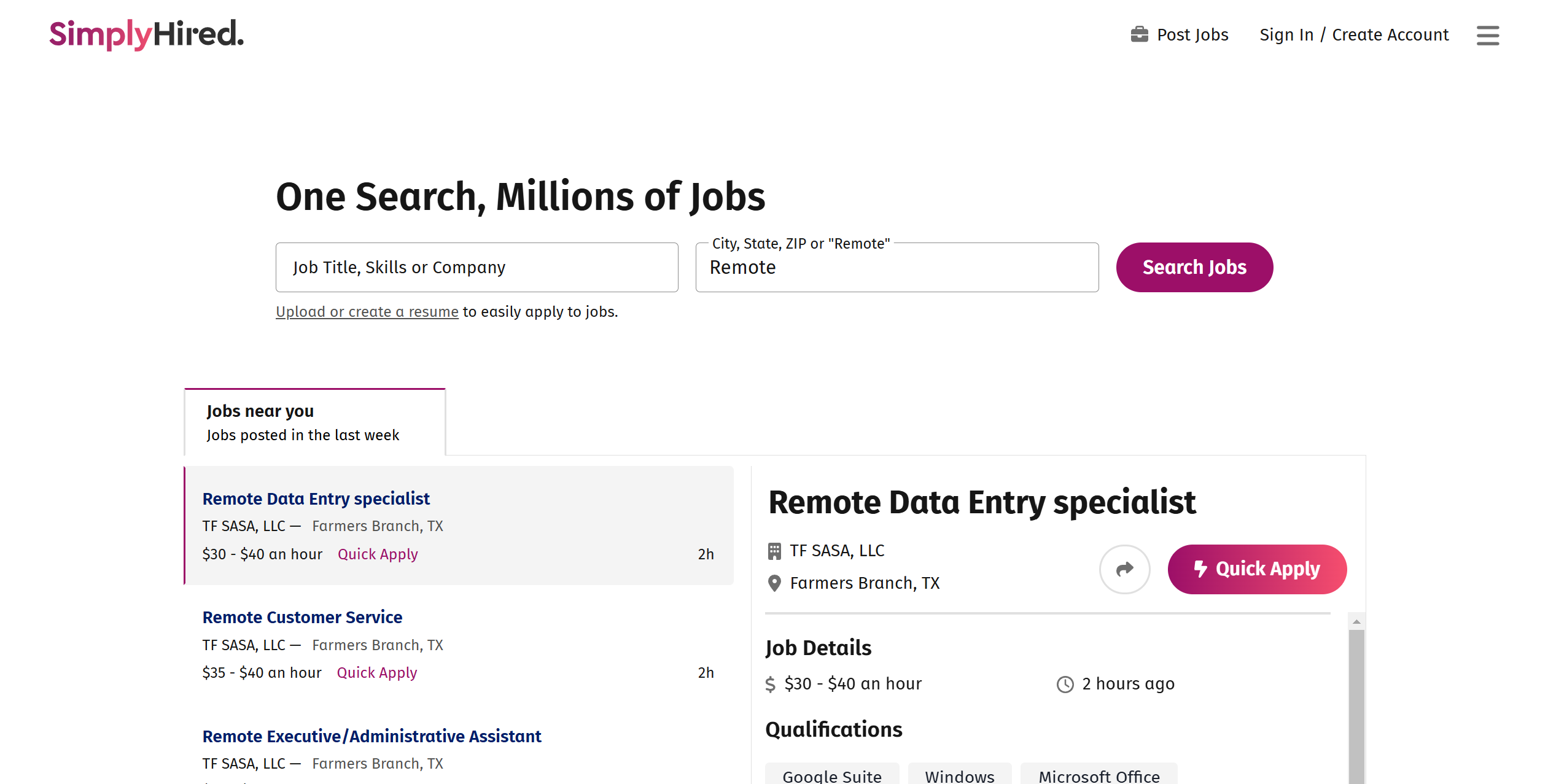Click the SimplyHired logo

tap(147, 34)
